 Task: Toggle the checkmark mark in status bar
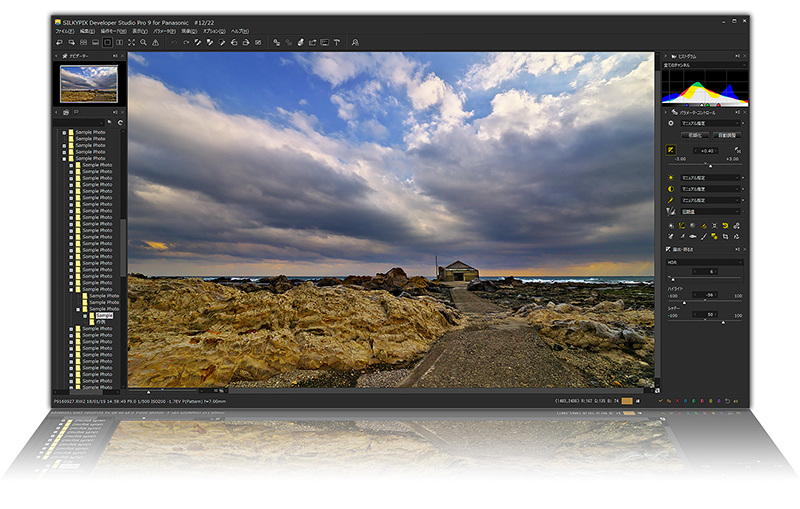(661, 401)
